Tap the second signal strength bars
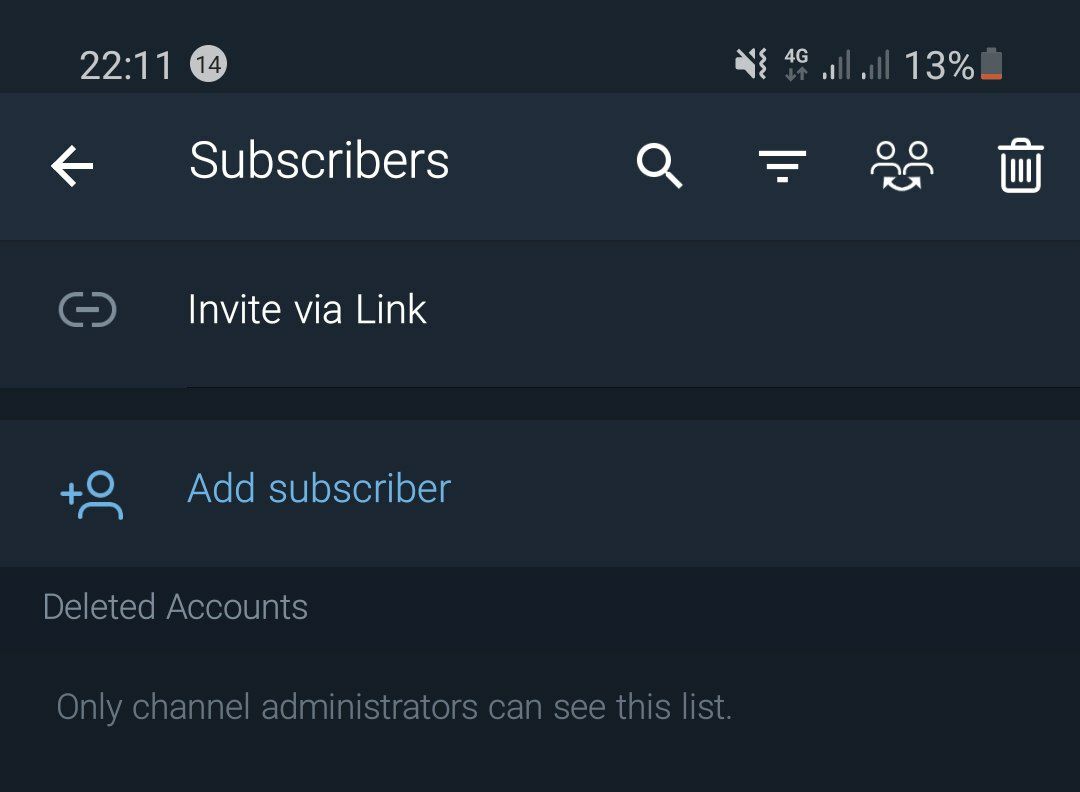This screenshot has height=792, width=1080. (x=875, y=65)
